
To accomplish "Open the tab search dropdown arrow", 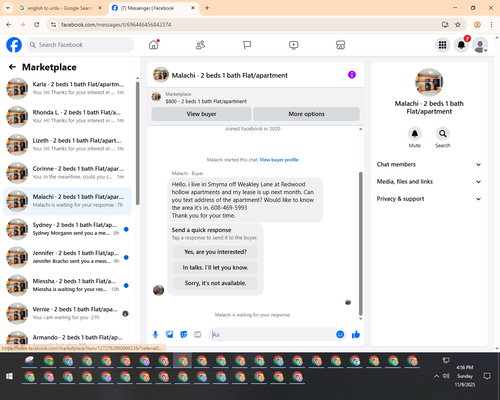I will [8, 8].
